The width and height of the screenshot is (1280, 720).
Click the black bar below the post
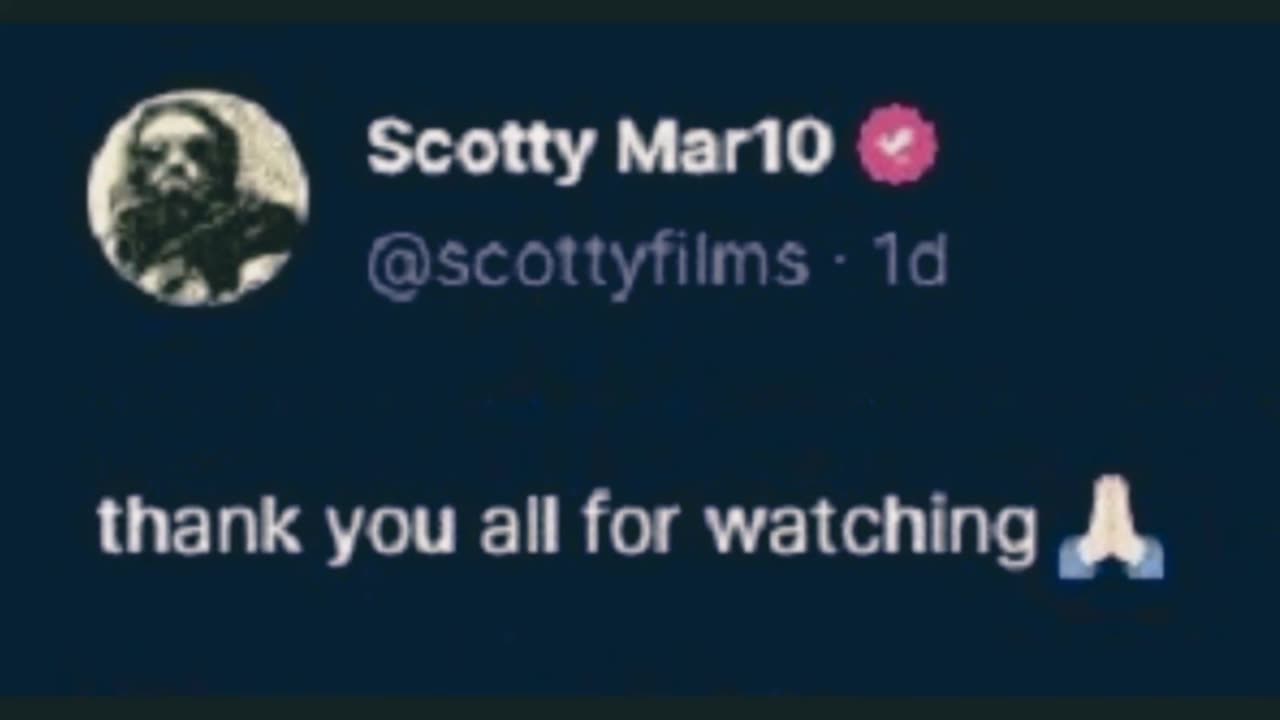[640, 708]
